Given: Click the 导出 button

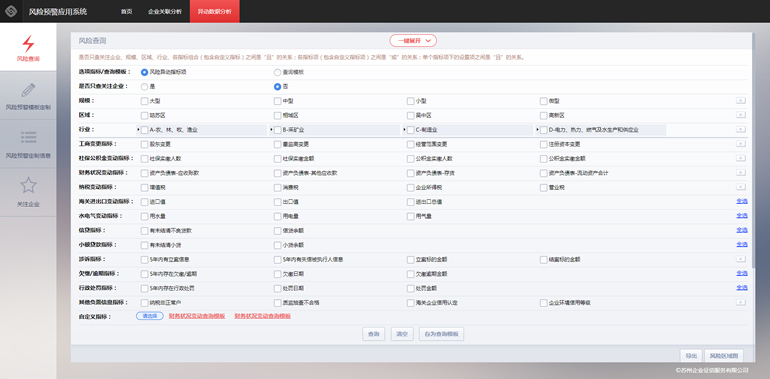Looking at the screenshot, I should point(691,356).
